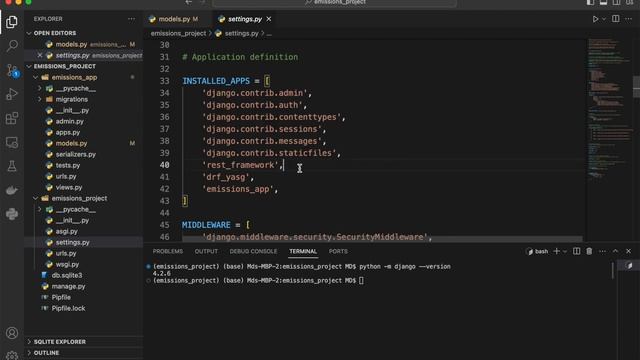Switch to the Ports panel tab
This screenshot has width=640, height=360.
[338, 251]
